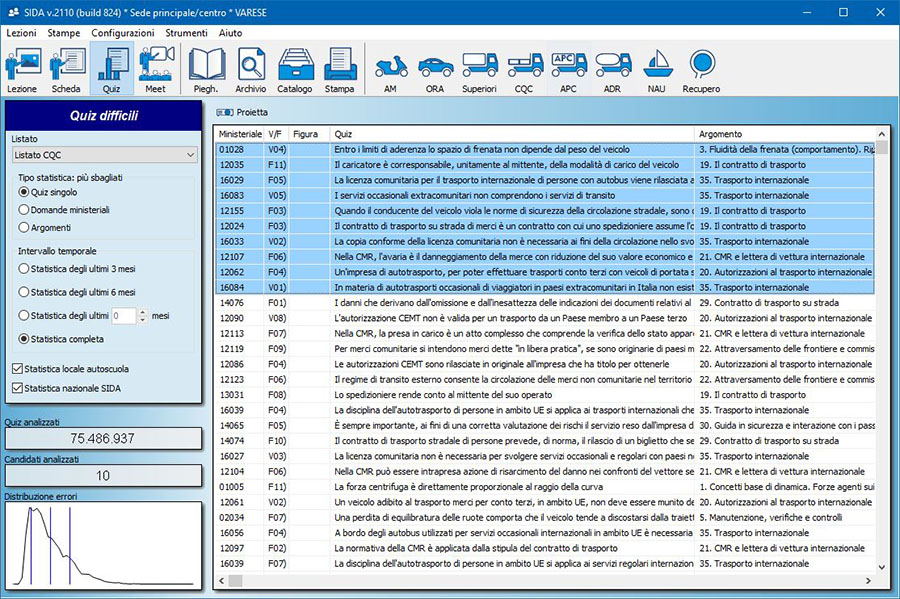Open the Recupero icon

click(x=701, y=72)
